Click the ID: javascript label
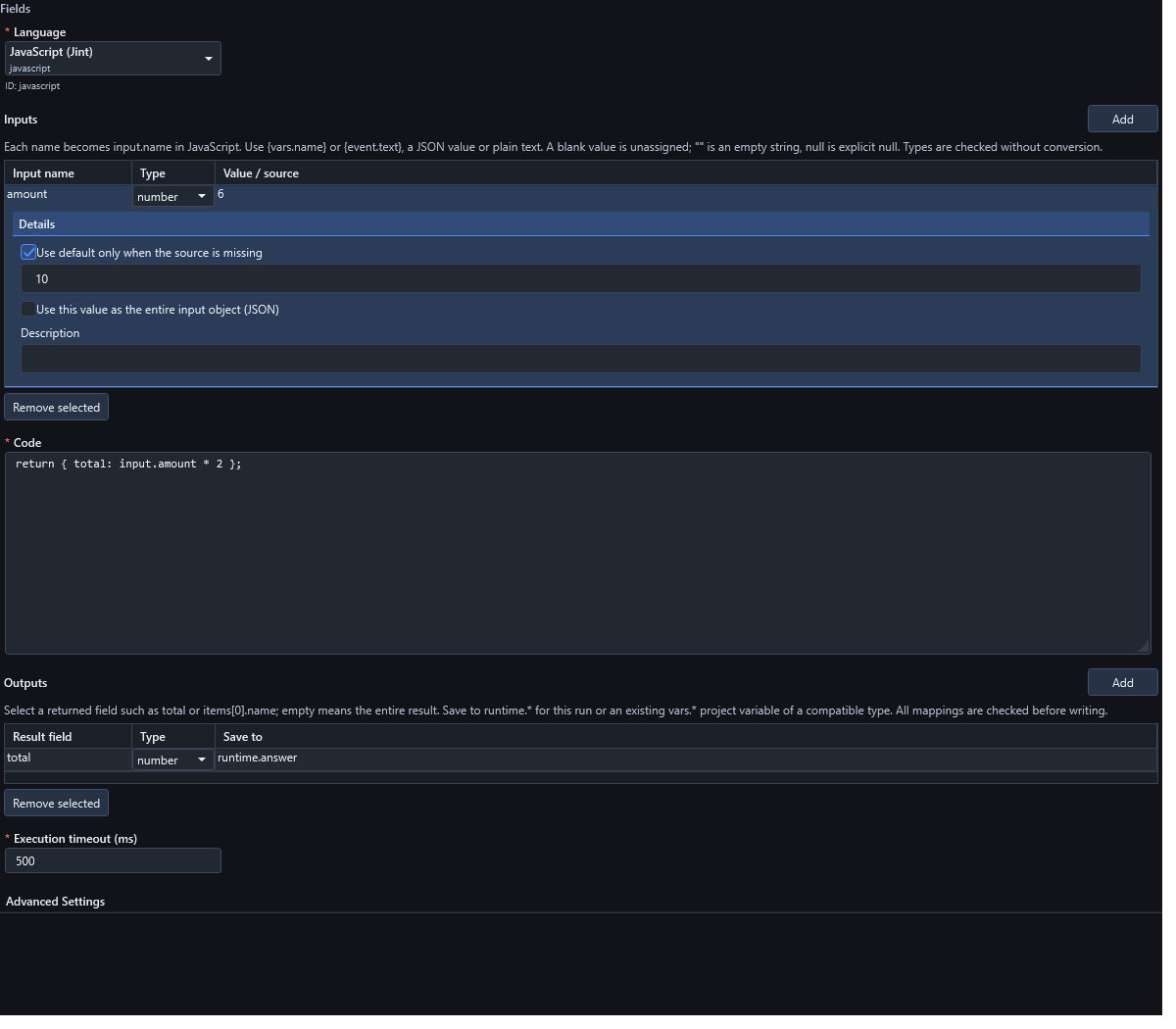 [x=32, y=86]
